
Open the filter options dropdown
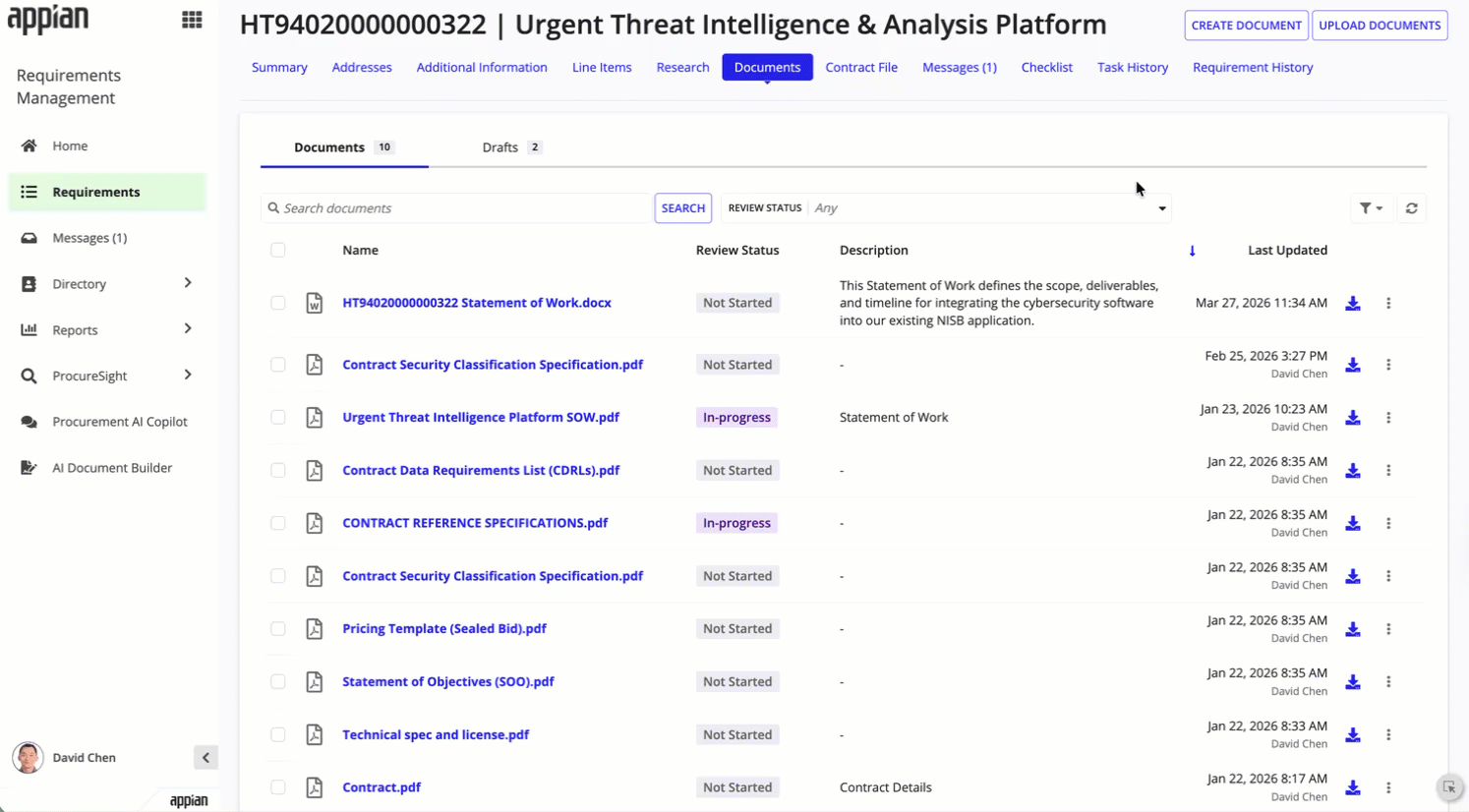click(1371, 208)
